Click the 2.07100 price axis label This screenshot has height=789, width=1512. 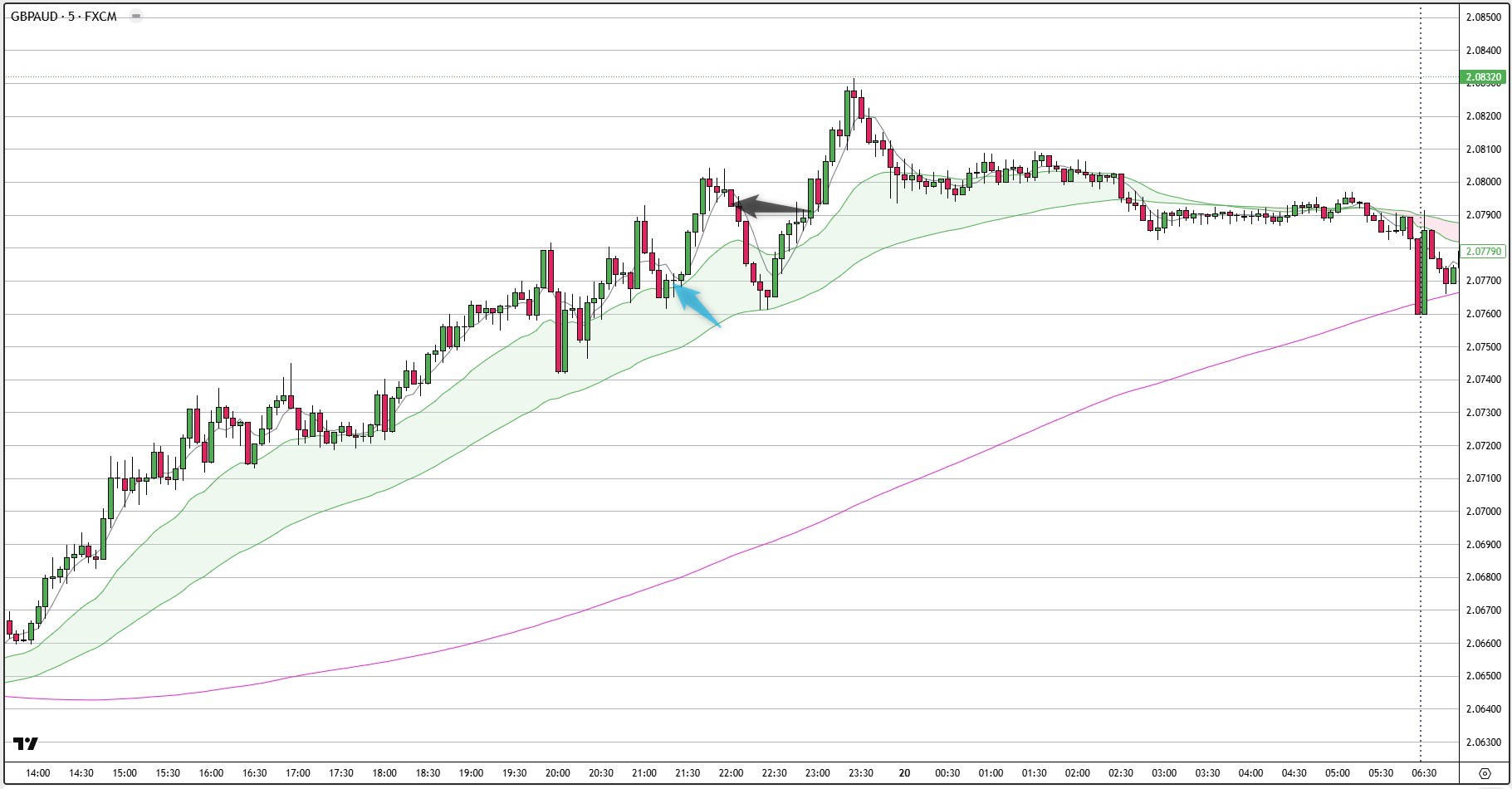[x=1483, y=478]
